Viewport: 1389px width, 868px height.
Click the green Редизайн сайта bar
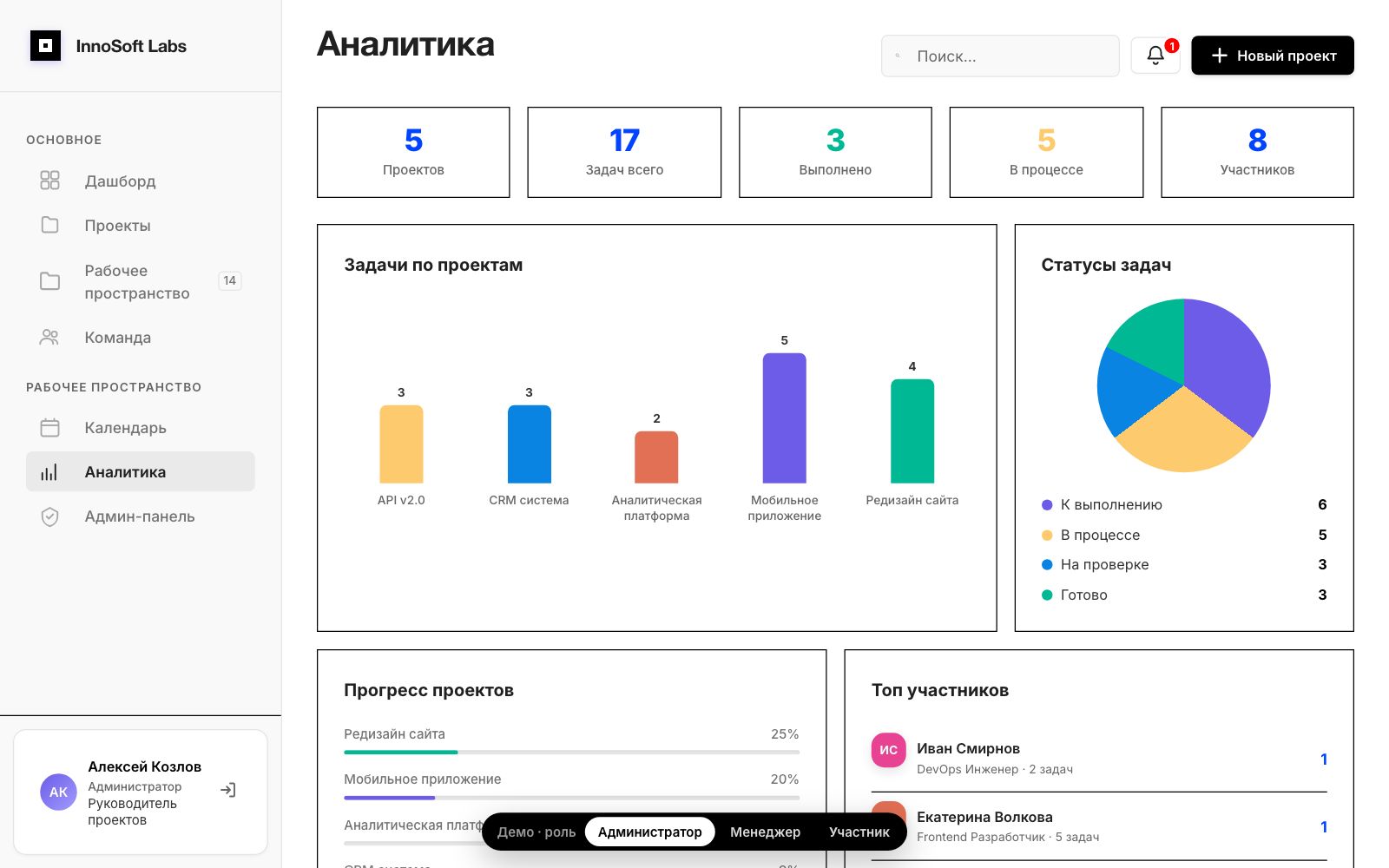[912, 431]
